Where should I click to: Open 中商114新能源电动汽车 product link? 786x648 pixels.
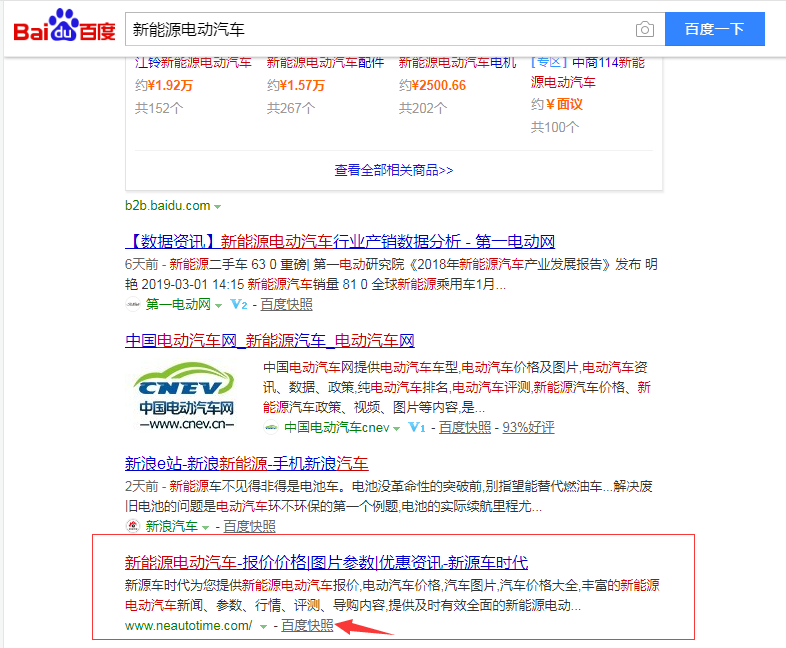587,72
